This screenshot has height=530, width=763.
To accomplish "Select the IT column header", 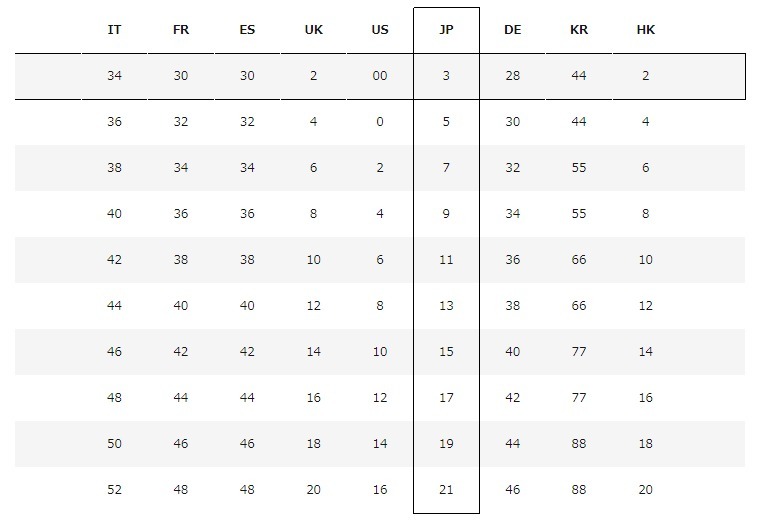I will pos(114,30).
